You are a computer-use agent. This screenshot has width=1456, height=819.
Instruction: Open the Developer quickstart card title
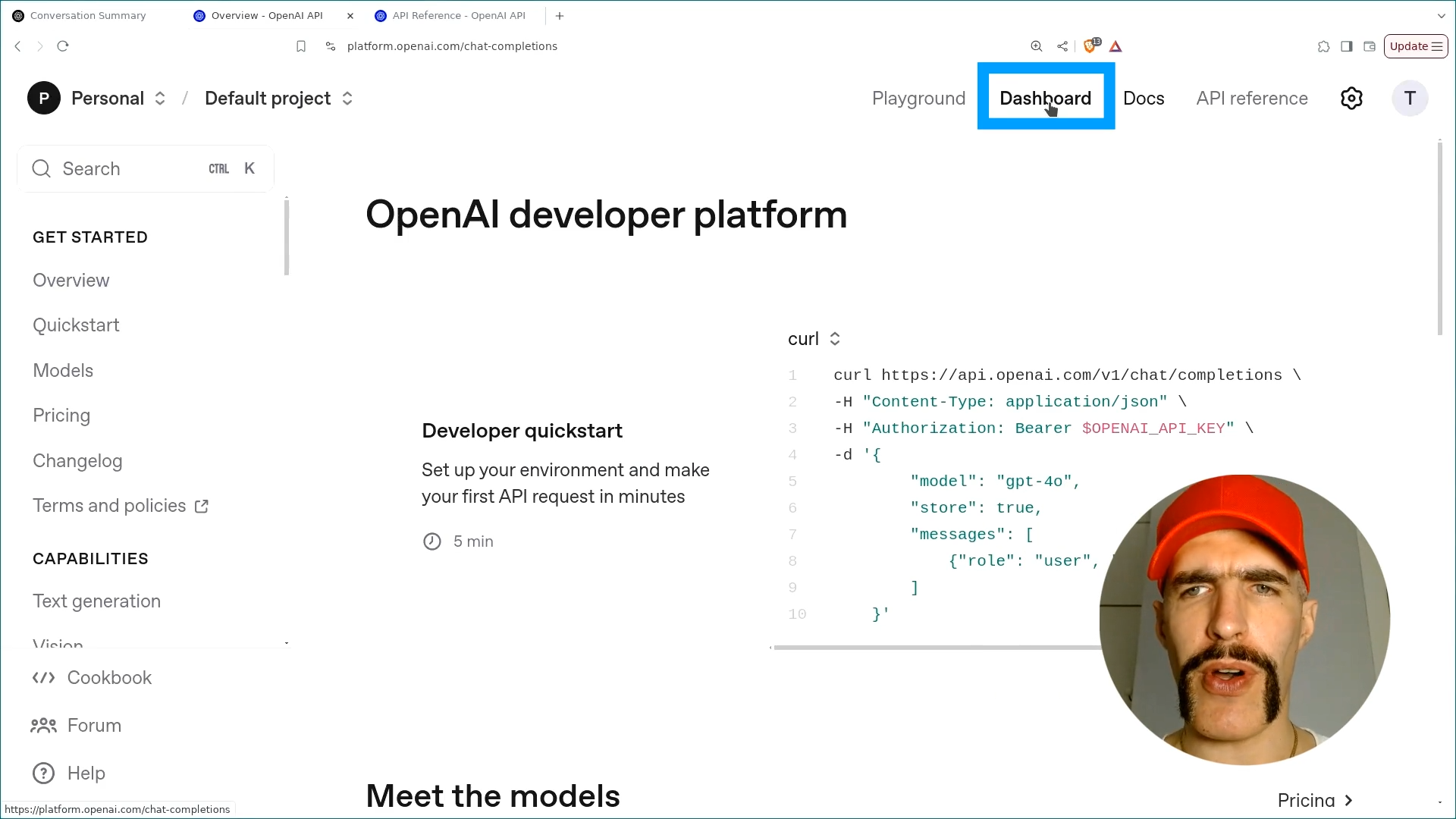(x=522, y=431)
